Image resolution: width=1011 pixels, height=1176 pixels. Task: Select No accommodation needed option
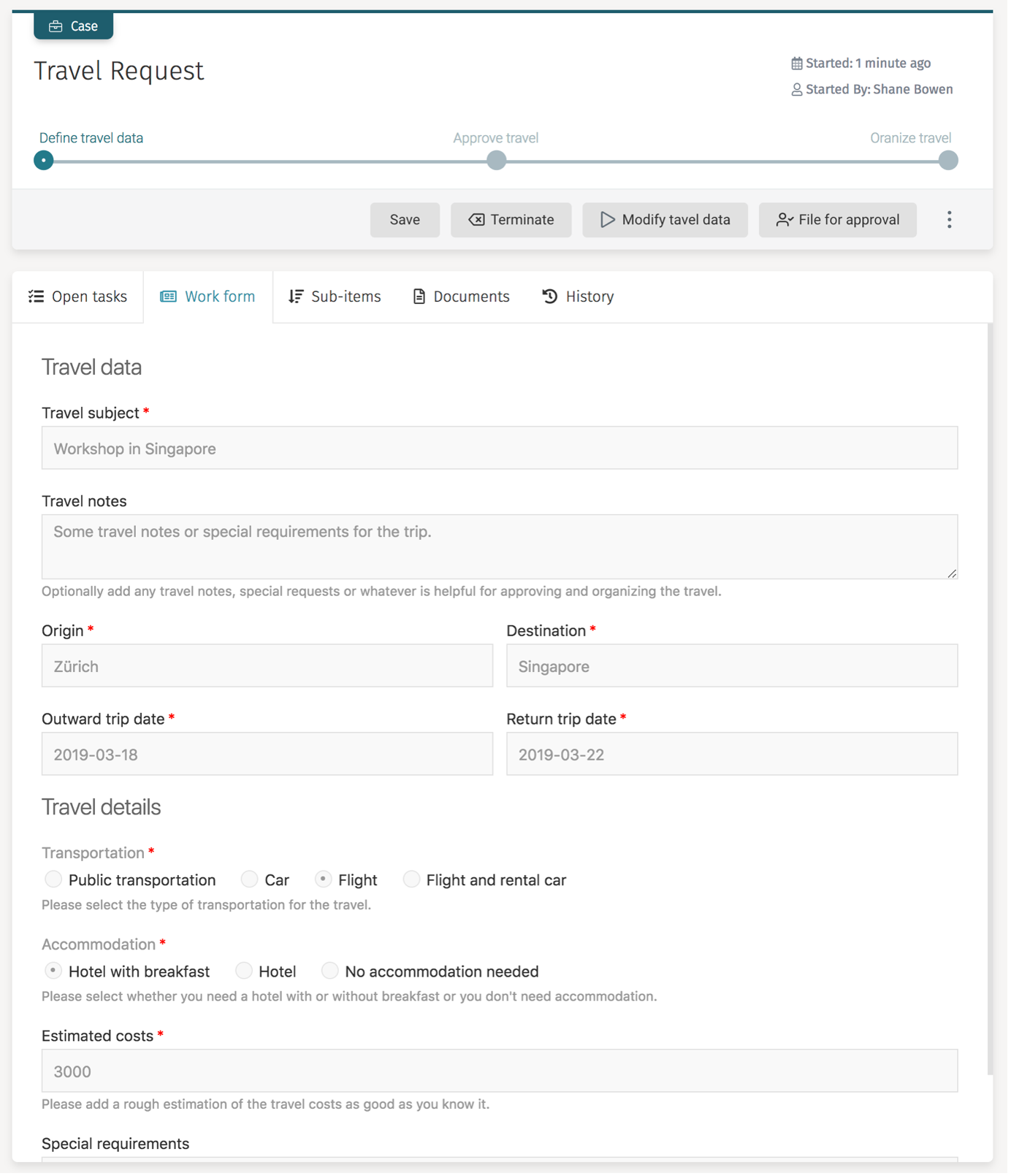330,971
